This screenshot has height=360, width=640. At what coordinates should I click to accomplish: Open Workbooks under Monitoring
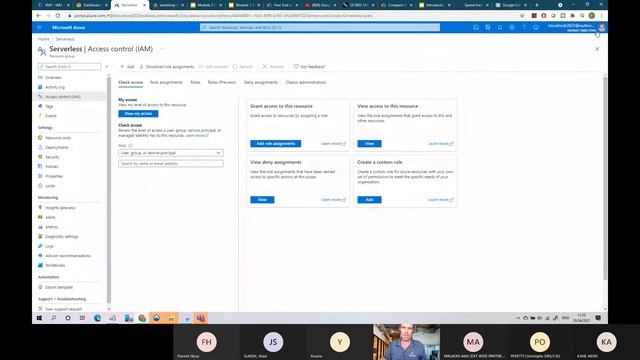(x=55, y=266)
